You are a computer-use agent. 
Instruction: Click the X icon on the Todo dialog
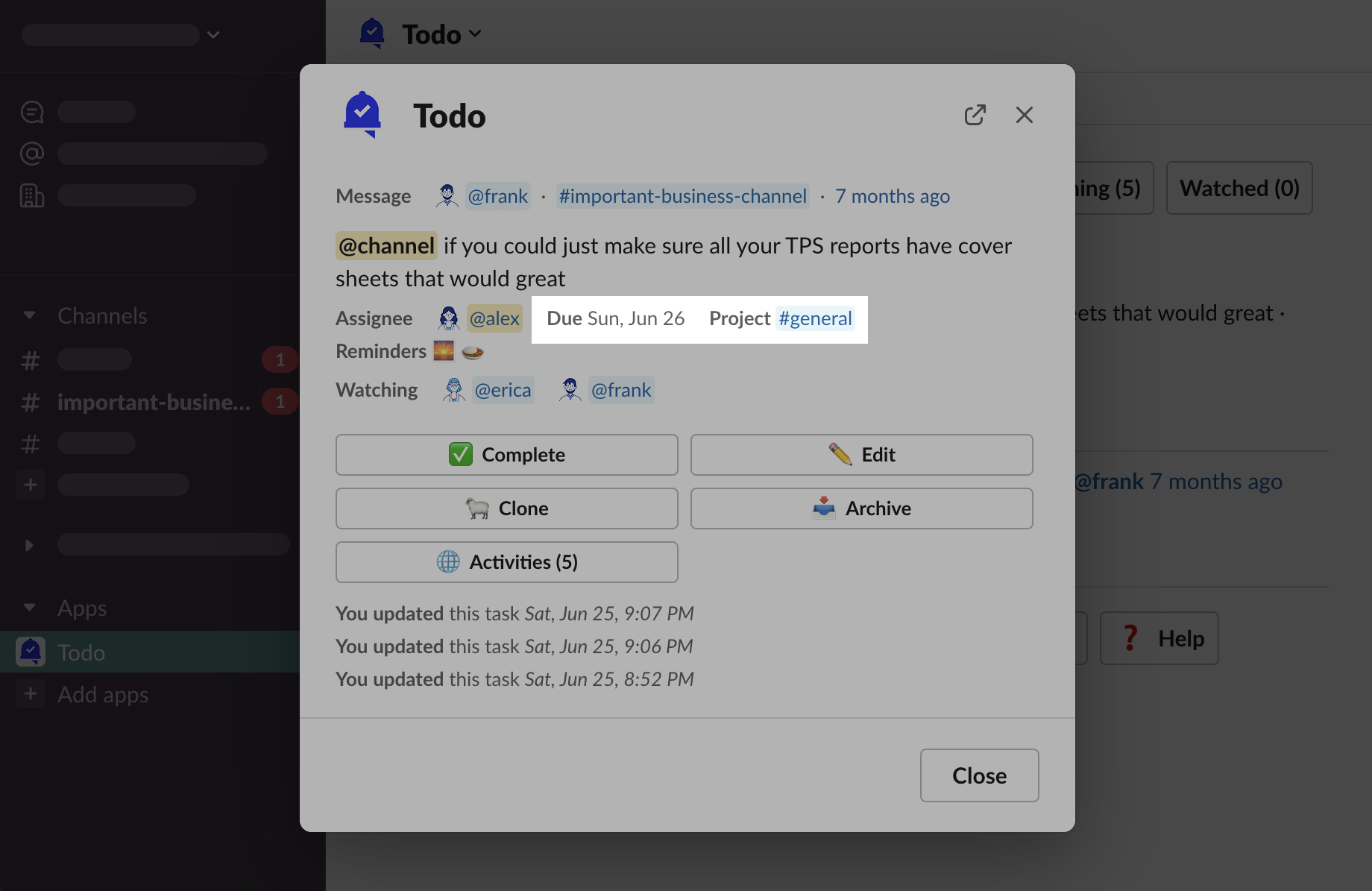click(1024, 115)
